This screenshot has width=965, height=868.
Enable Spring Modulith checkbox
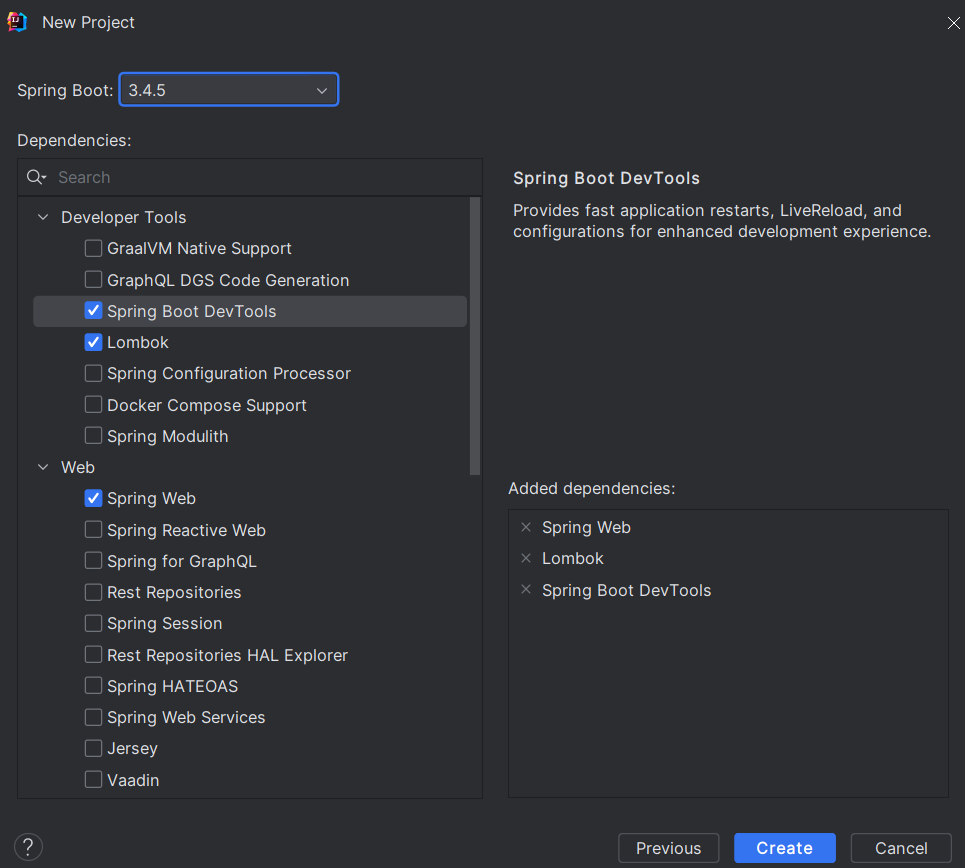click(x=93, y=435)
